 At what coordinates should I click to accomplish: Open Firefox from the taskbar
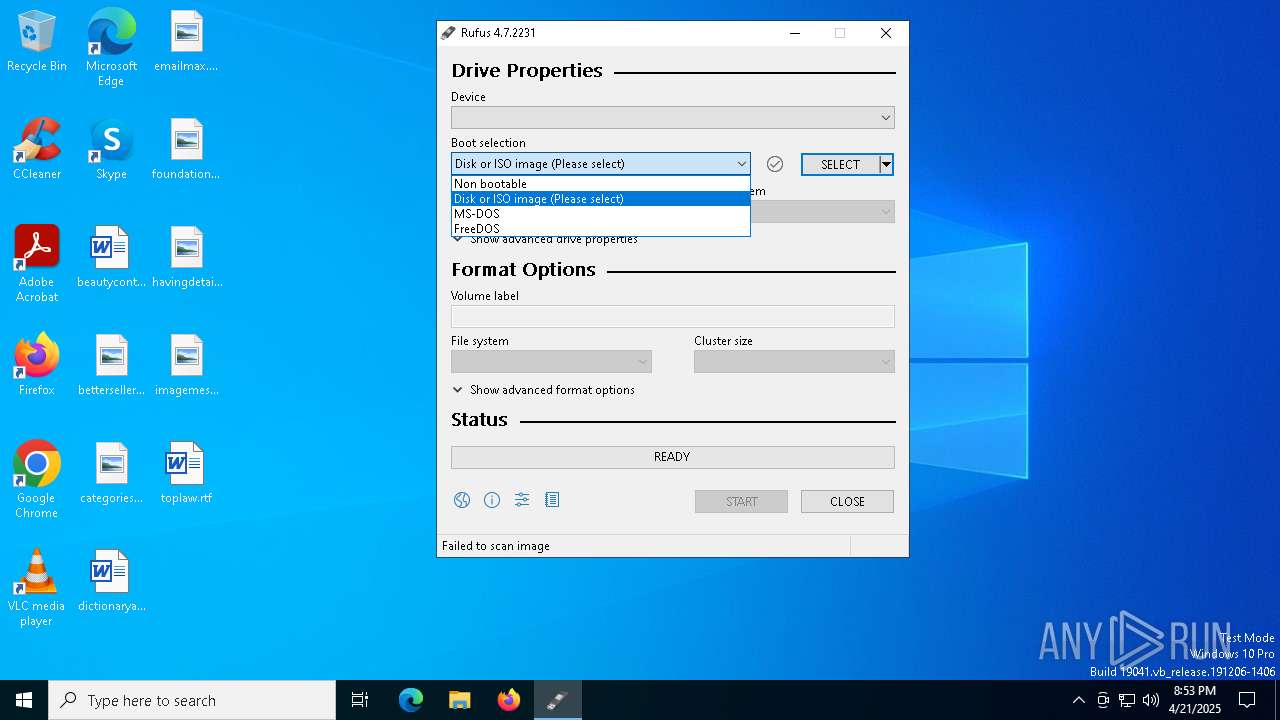click(509, 700)
